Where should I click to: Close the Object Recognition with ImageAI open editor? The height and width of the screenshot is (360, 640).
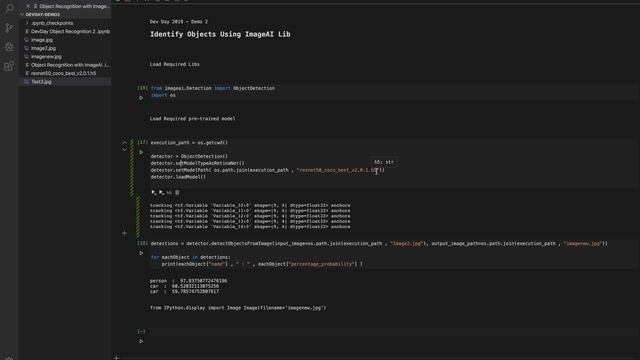(x=28, y=6)
